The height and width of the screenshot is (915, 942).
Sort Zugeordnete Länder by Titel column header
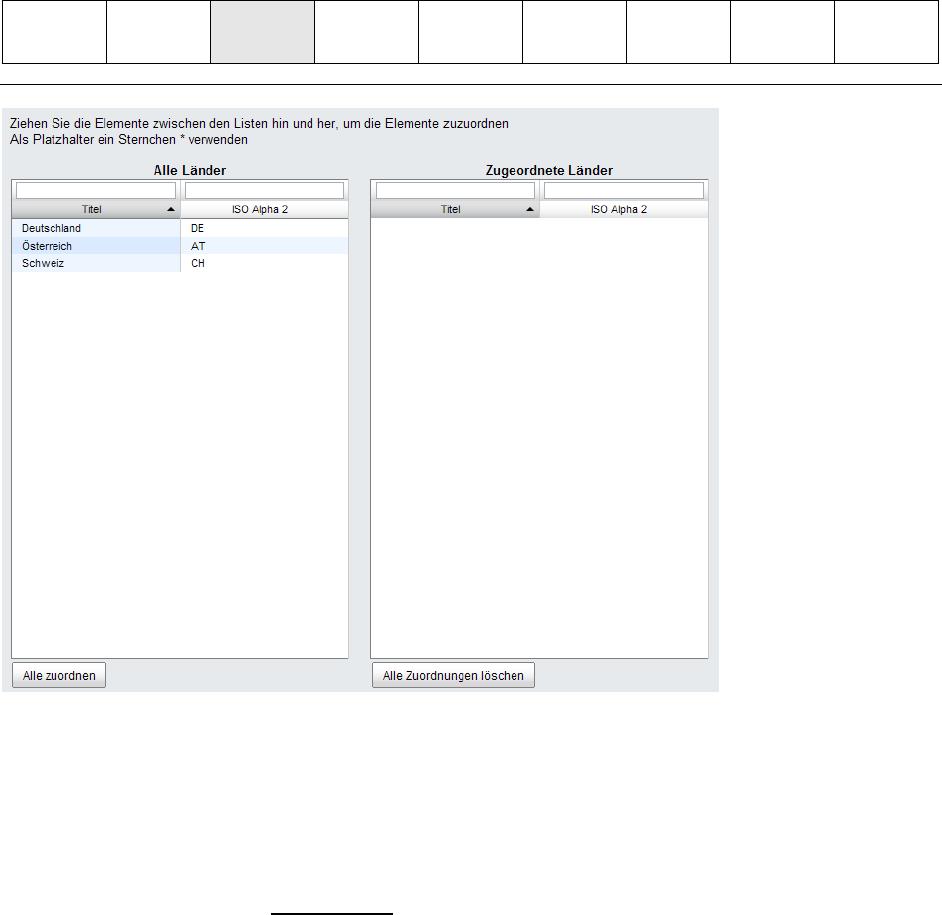(455, 209)
